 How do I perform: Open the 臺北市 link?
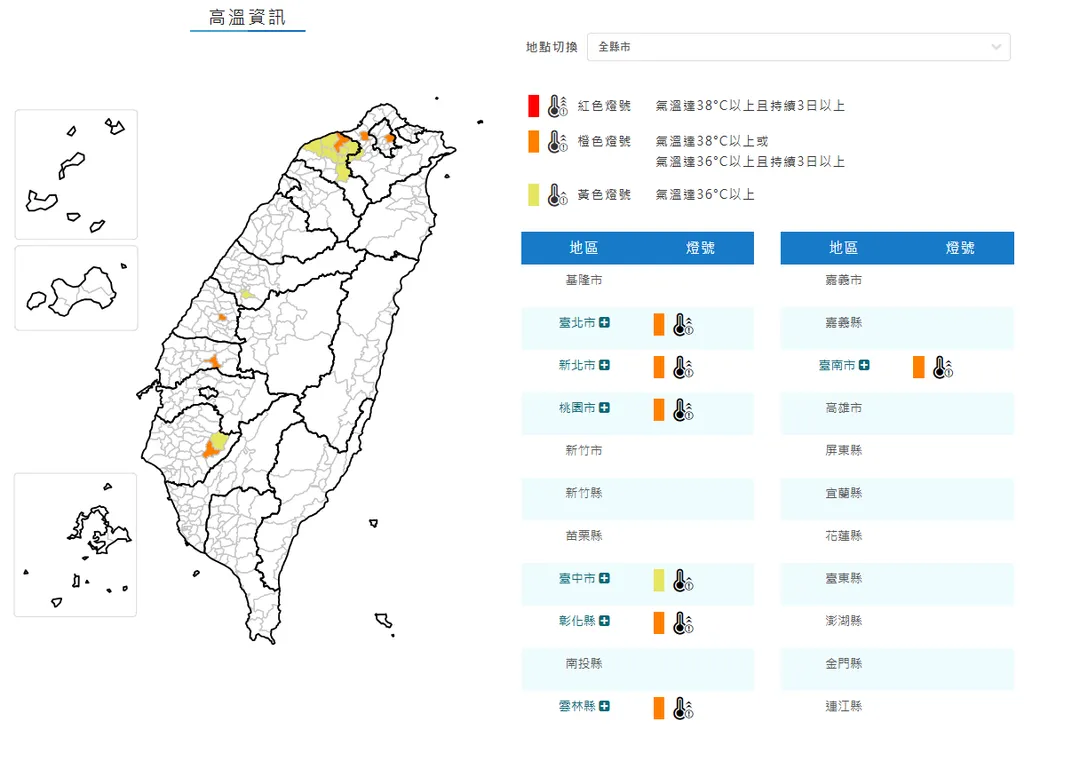[x=577, y=322]
